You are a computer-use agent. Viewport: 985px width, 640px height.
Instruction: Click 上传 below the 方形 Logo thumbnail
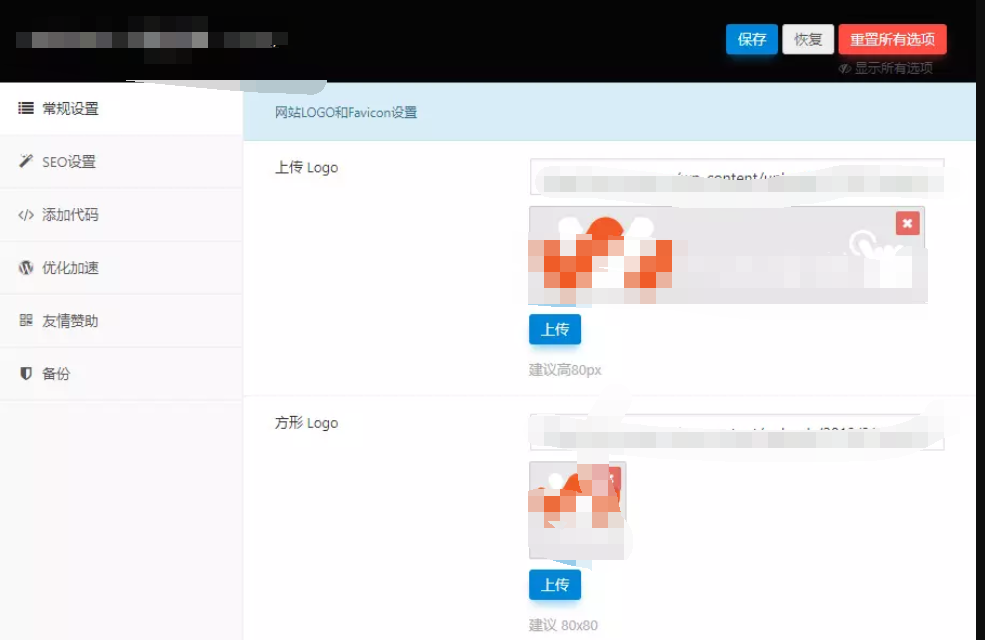(554, 585)
